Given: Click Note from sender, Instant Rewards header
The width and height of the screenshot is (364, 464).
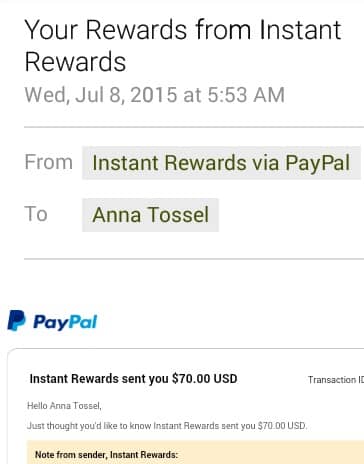Looking at the screenshot, I should point(107,455).
